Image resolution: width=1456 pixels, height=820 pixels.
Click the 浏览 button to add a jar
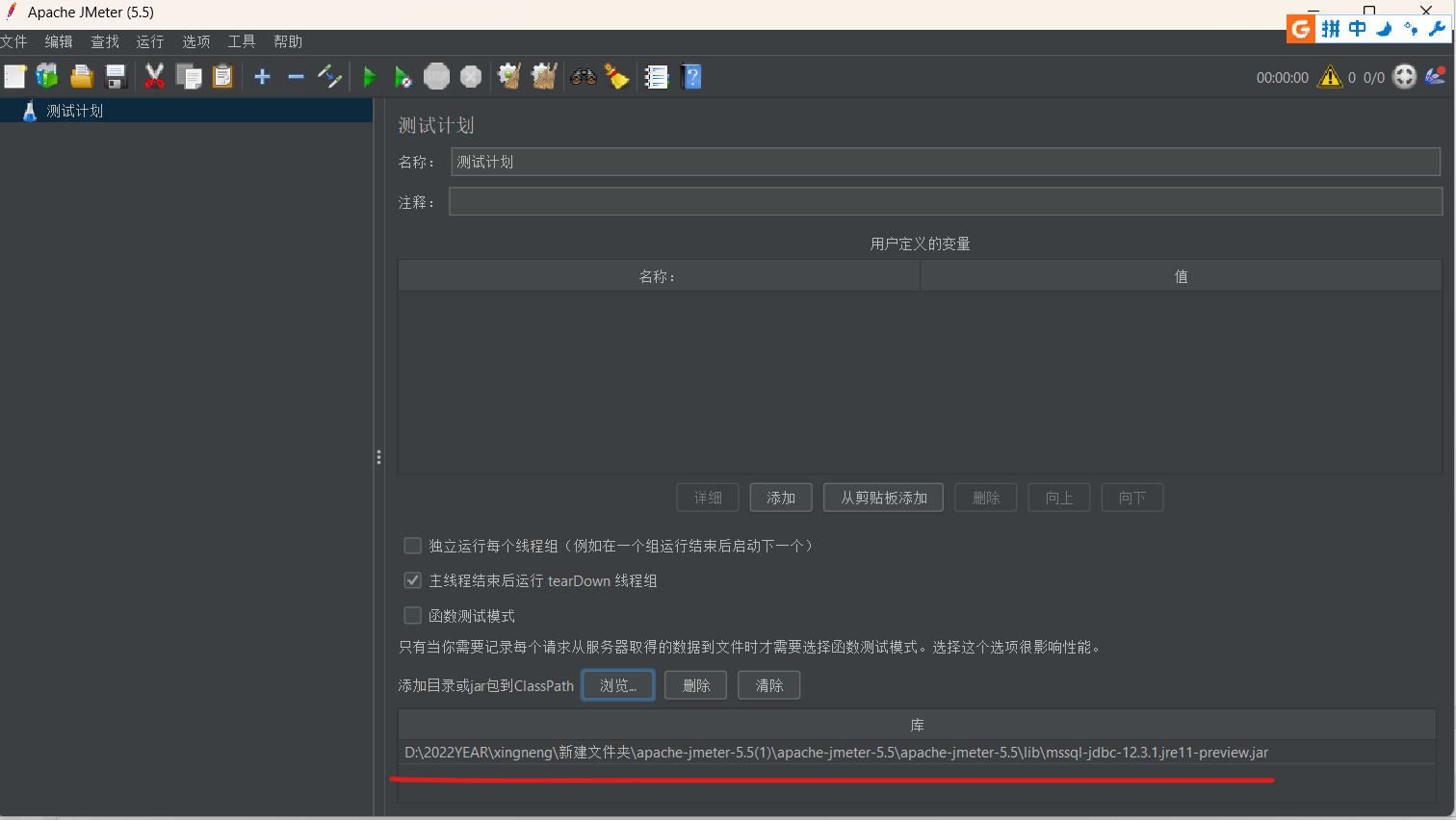617,684
